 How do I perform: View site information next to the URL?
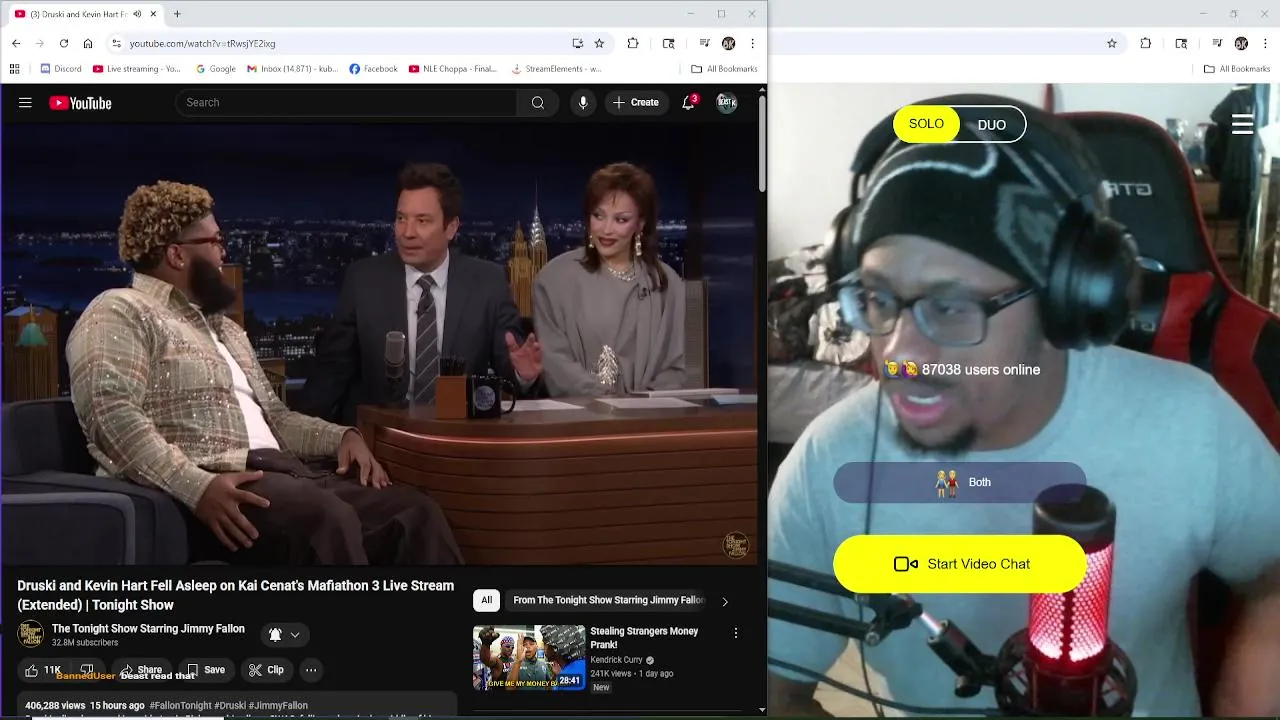click(x=116, y=43)
